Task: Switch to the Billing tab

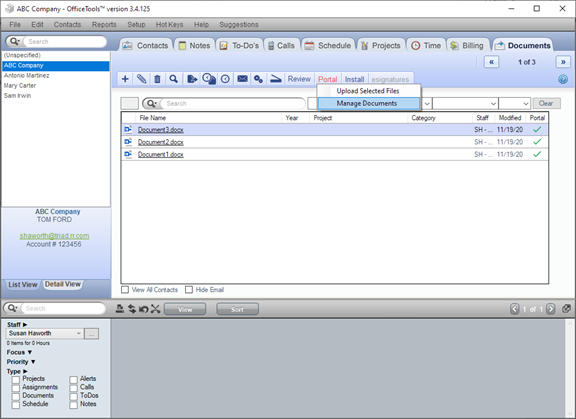Action: pyautogui.click(x=468, y=46)
